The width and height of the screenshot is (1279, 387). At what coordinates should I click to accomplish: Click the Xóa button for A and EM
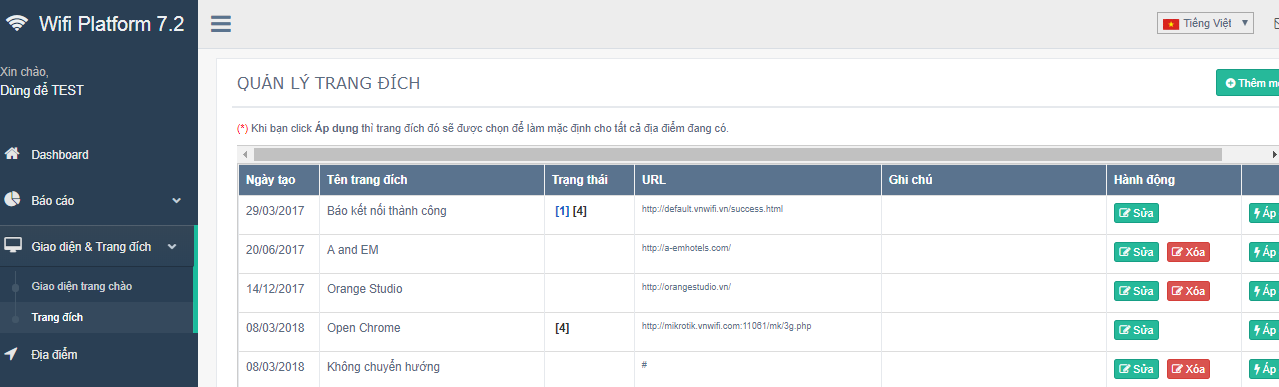point(1188,252)
